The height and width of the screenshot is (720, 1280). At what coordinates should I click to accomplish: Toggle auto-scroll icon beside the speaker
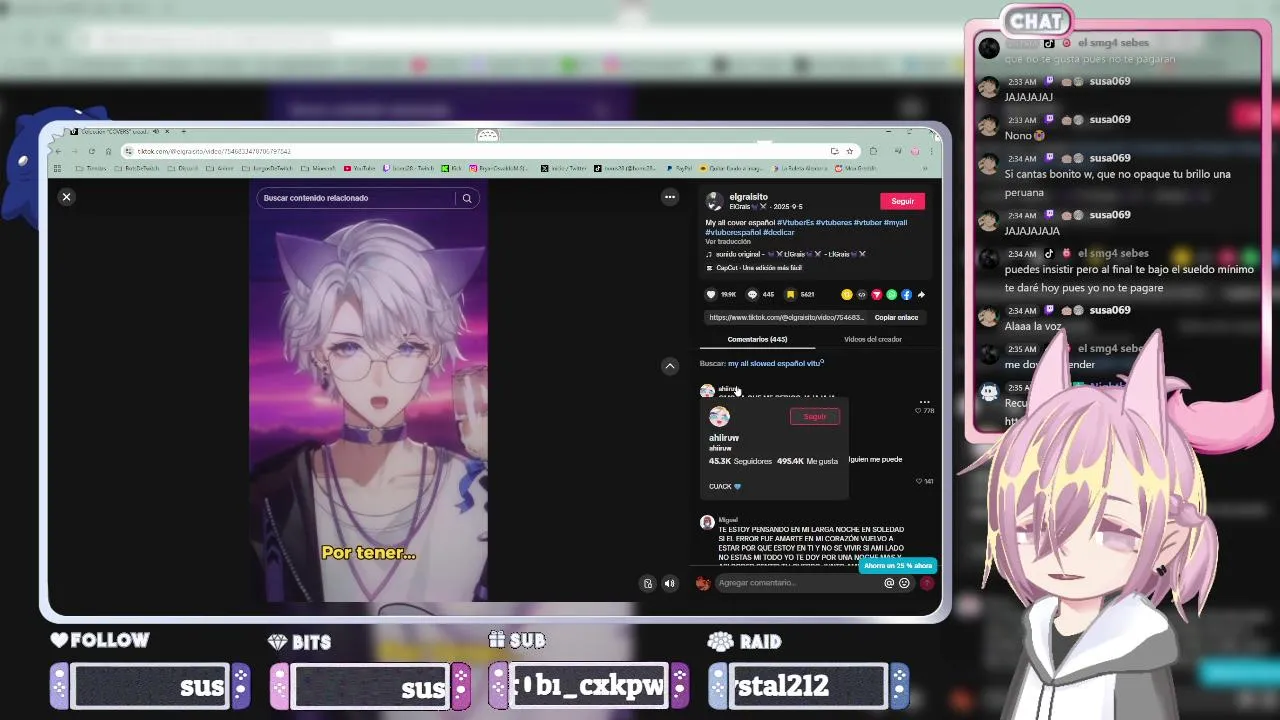[648, 583]
